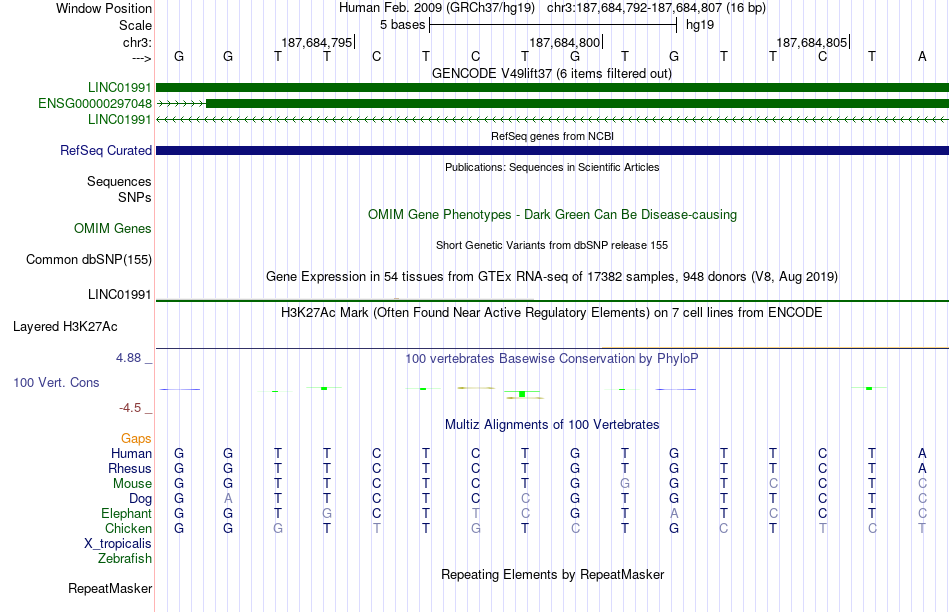Click the dark green LINC01991 exon bar
Image resolution: width=950 pixels, height=612 pixels.
(552, 88)
